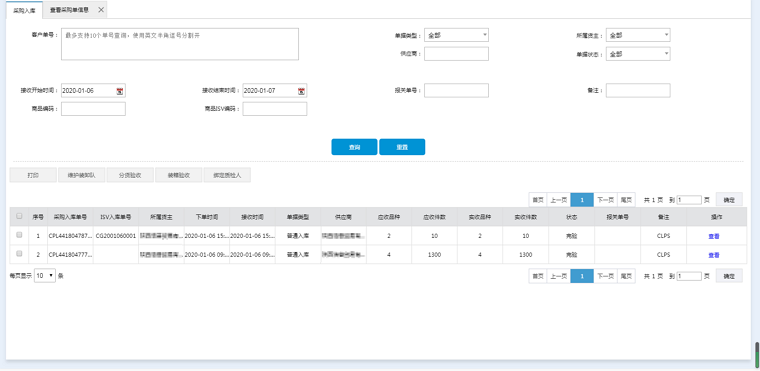This screenshot has height=371, width=760.
Task: Check the row 2 checkbox (1300 items)
Action: (x=19, y=254)
